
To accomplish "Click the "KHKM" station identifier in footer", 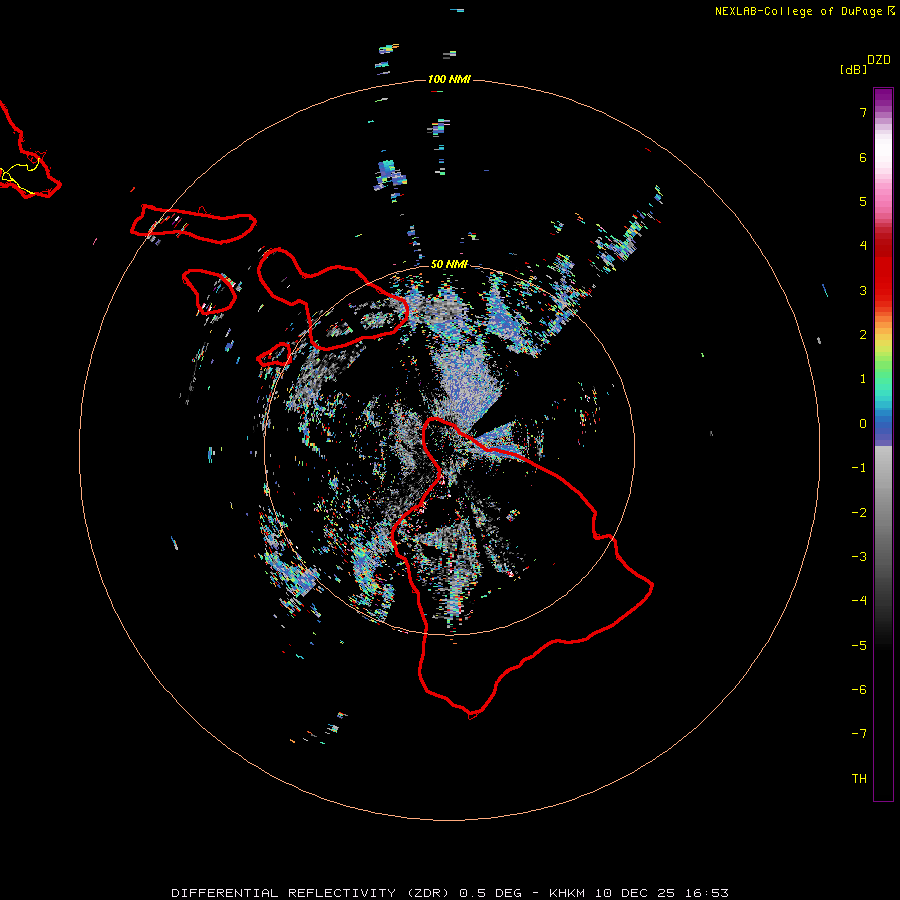I will click(x=565, y=893).
